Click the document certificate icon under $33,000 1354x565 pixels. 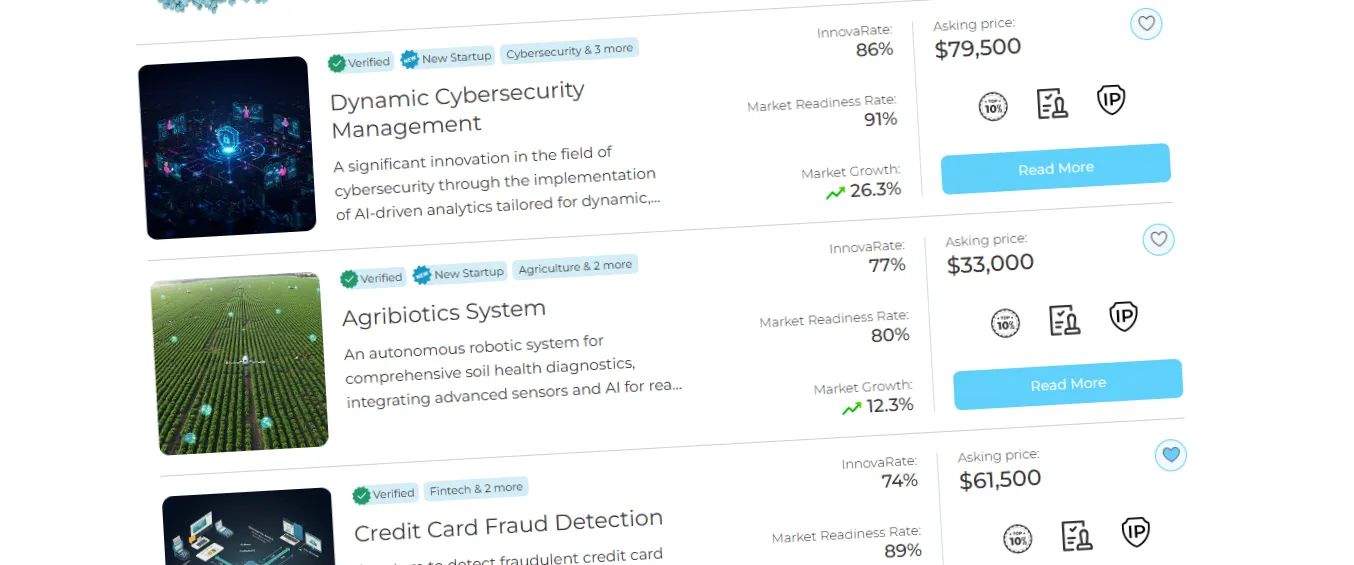point(1064,320)
